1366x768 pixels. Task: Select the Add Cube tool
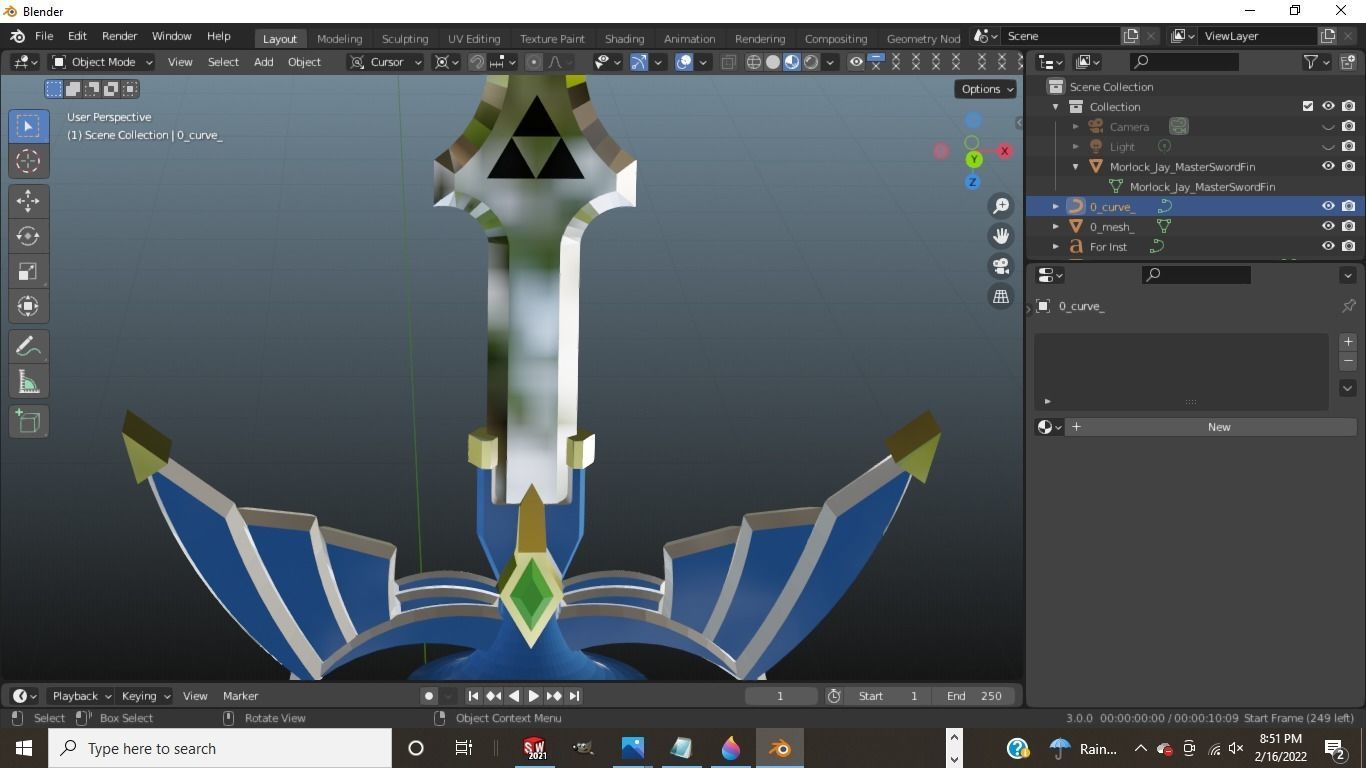(x=28, y=422)
